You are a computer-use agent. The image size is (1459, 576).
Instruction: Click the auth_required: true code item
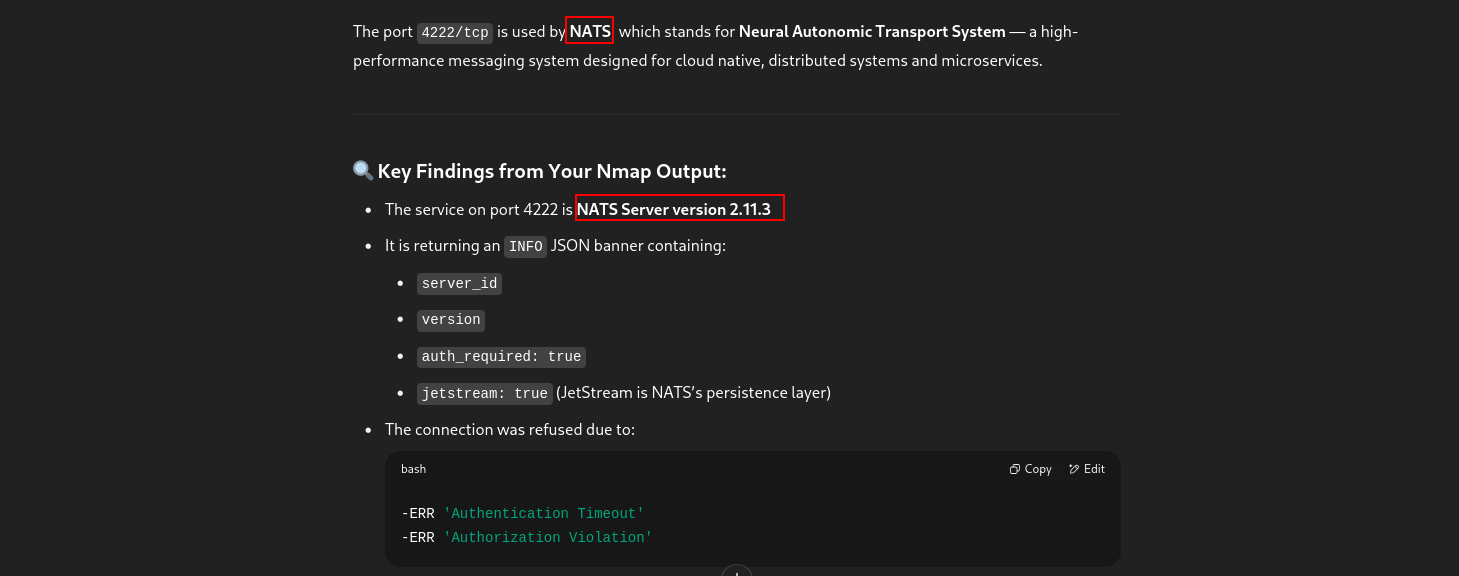(501, 357)
